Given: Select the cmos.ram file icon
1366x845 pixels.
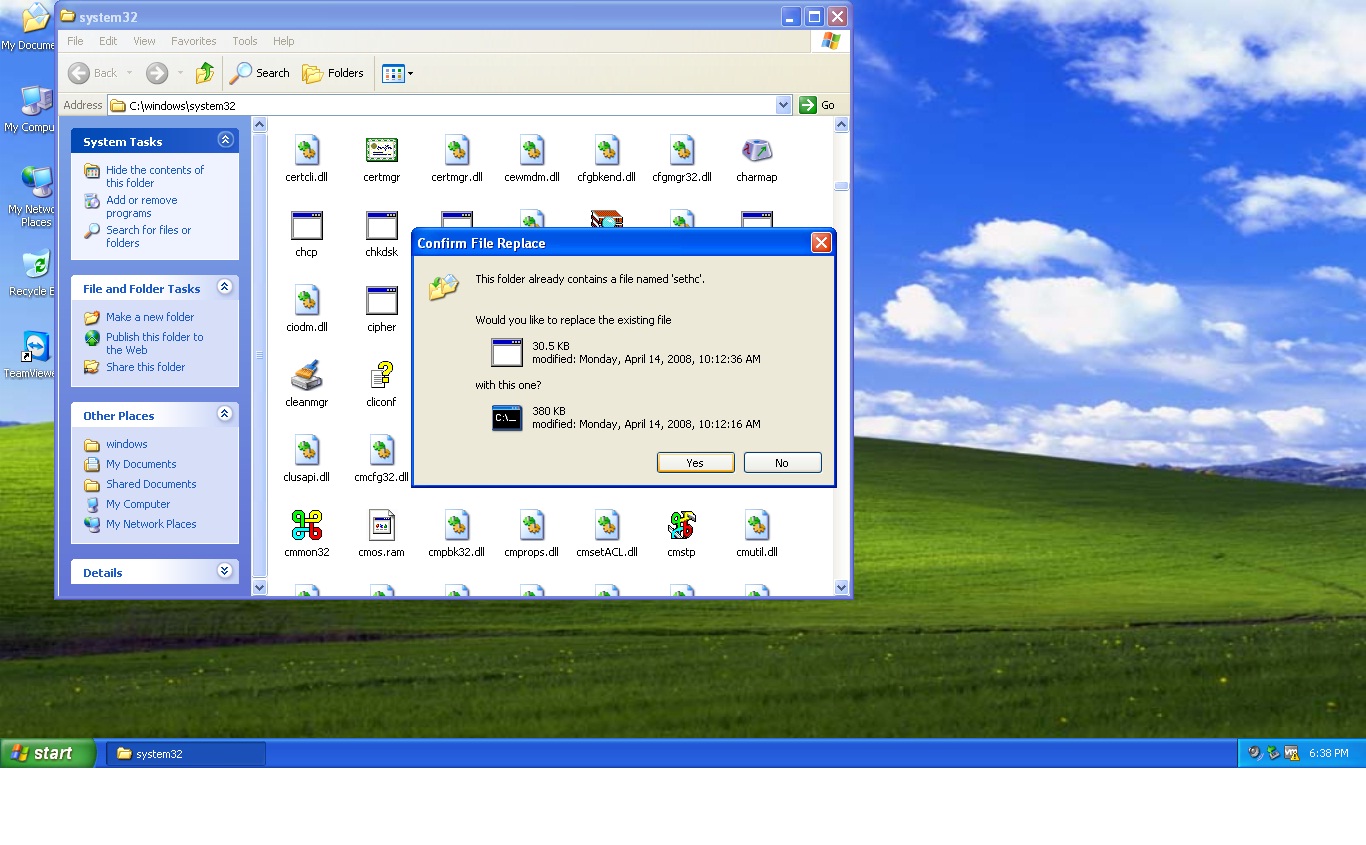Looking at the screenshot, I should 381,526.
